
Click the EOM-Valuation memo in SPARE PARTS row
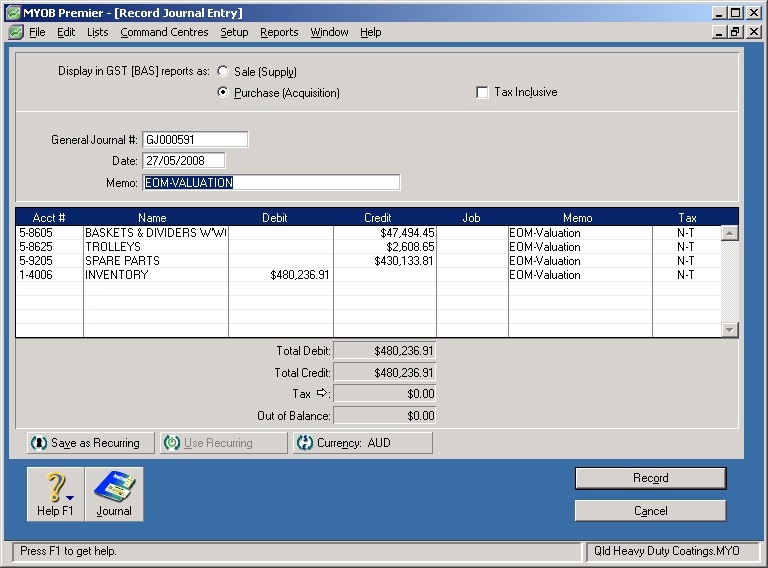580,260
